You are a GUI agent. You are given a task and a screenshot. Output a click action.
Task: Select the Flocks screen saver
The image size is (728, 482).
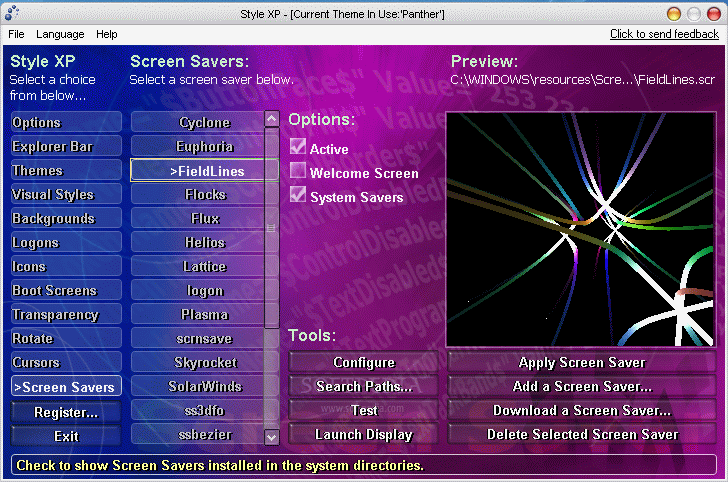[198, 194]
